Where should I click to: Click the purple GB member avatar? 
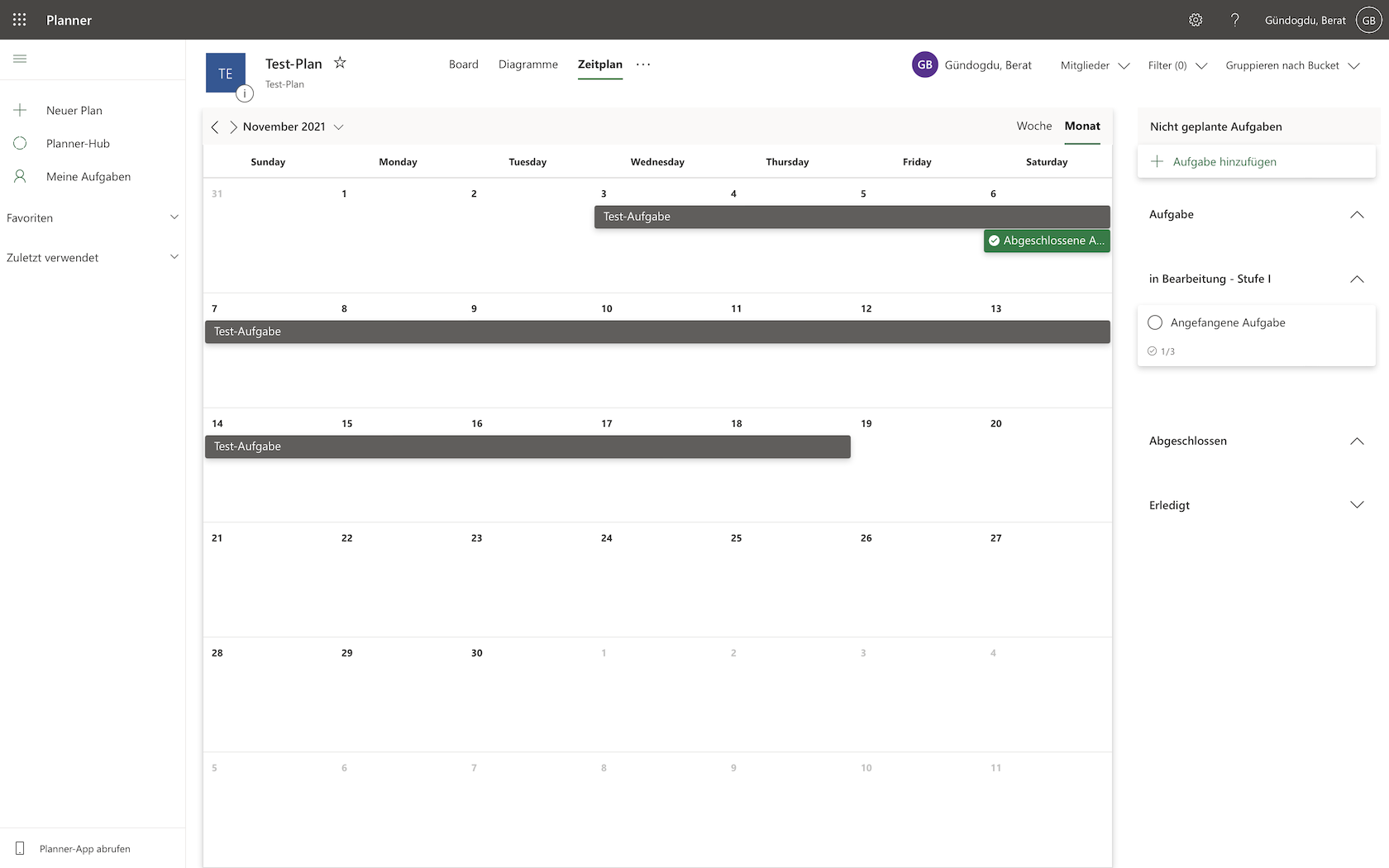(x=925, y=64)
